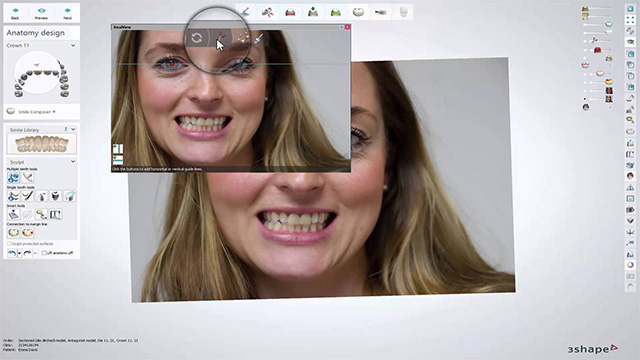Toggle the round face photo visibility icon
640x360 pixels.
point(586,107)
